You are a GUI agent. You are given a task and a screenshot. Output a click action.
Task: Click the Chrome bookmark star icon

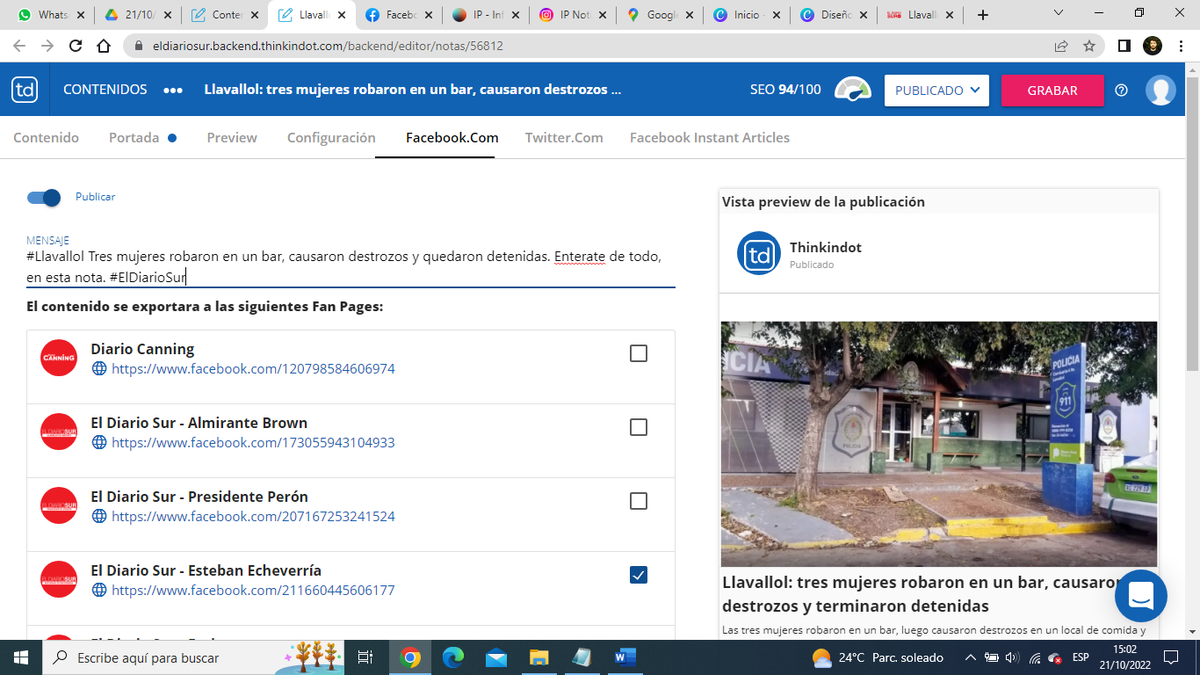tap(1089, 46)
